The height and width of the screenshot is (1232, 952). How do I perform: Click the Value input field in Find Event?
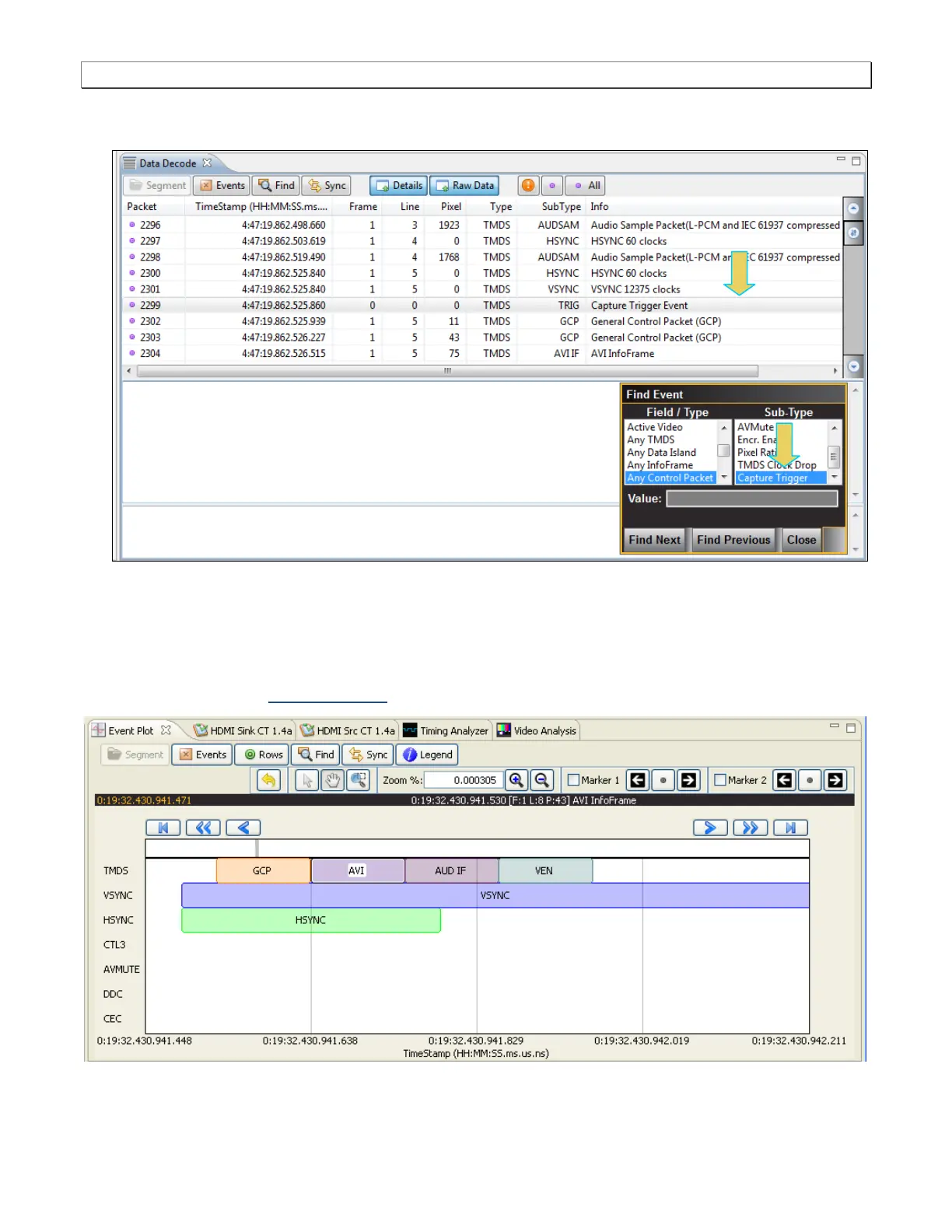(x=751, y=499)
